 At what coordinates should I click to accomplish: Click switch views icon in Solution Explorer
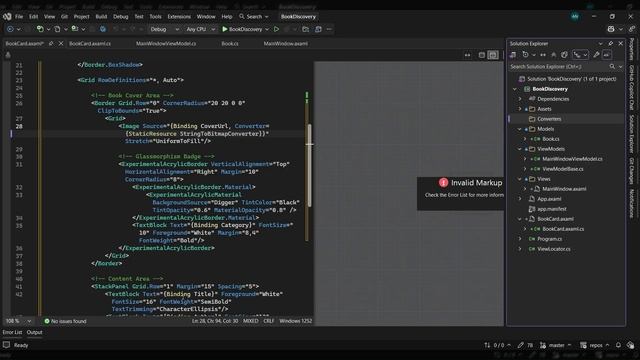pos(513,55)
